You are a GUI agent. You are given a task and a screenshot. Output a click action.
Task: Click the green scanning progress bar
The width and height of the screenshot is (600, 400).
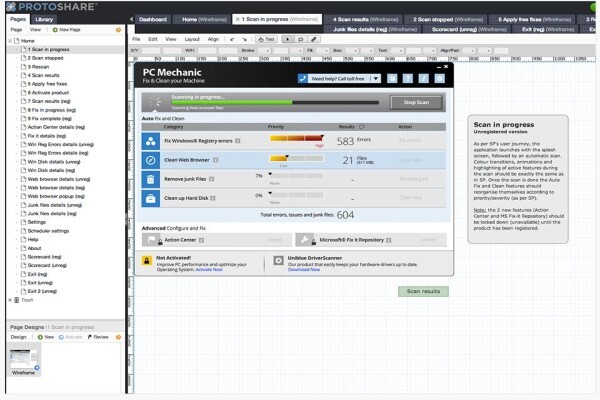pyautogui.click(x=275, y=102)
